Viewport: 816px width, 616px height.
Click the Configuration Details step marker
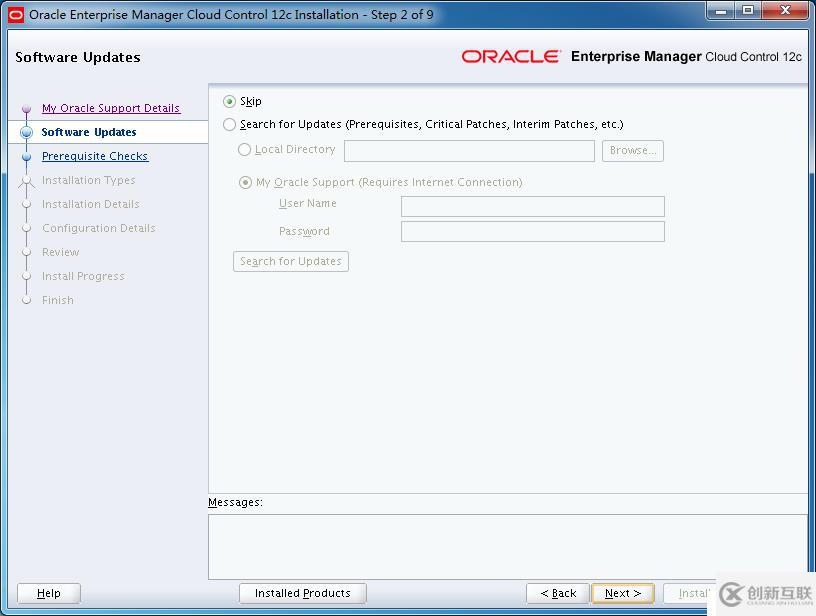point(27,228)
